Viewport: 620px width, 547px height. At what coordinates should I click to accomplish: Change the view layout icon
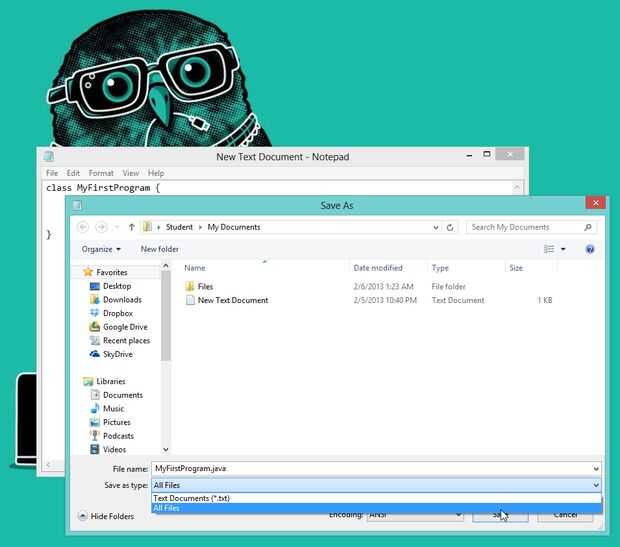click(549, 249)
